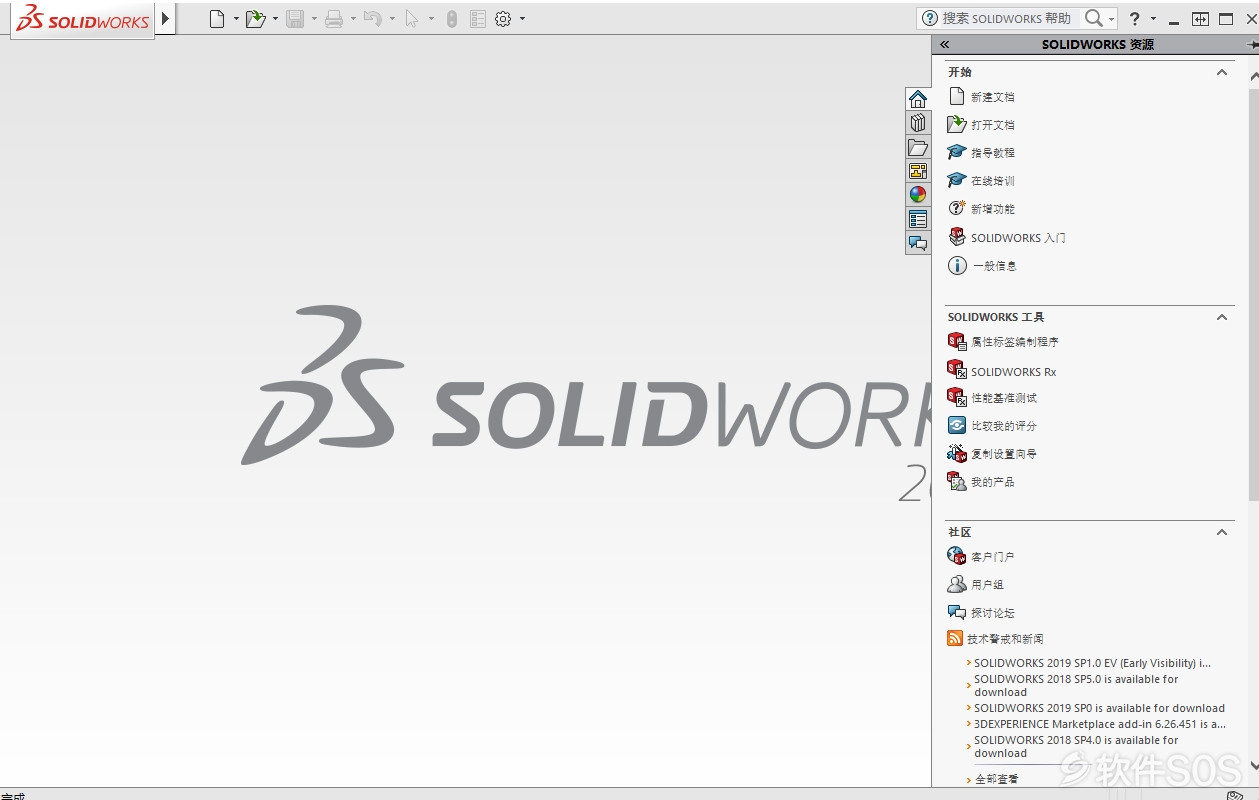Viewport: 1259px width, 800px height.
Task: Switch to the Design Library tab
Action: tap(918, 123)
